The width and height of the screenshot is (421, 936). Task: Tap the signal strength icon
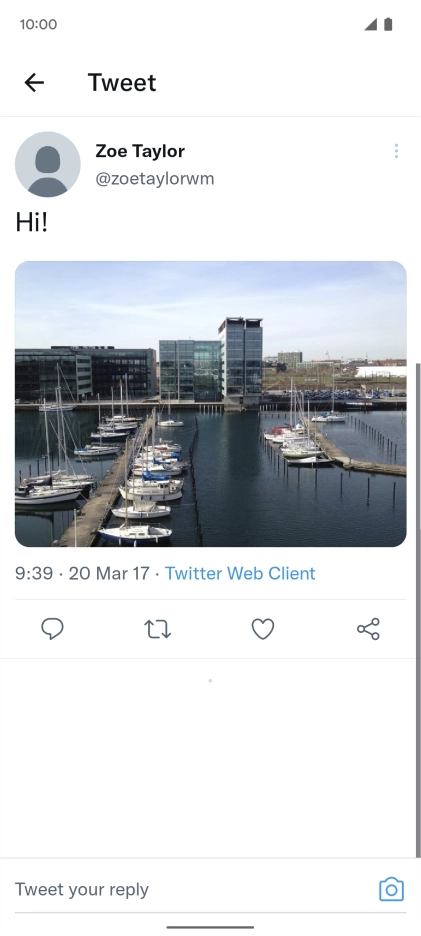click(x=371, y=24)
